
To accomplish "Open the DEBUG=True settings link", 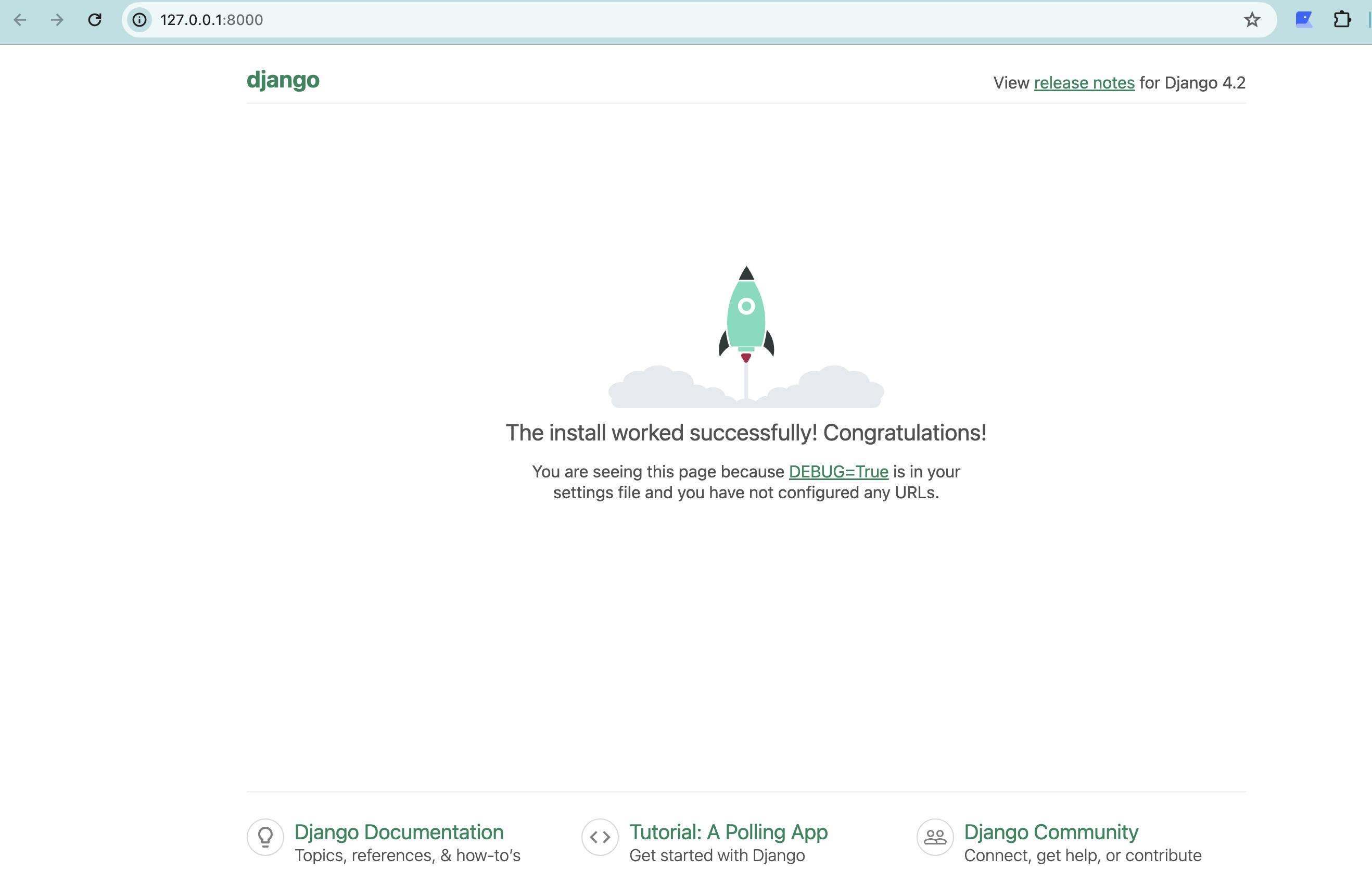I will 839,471.
